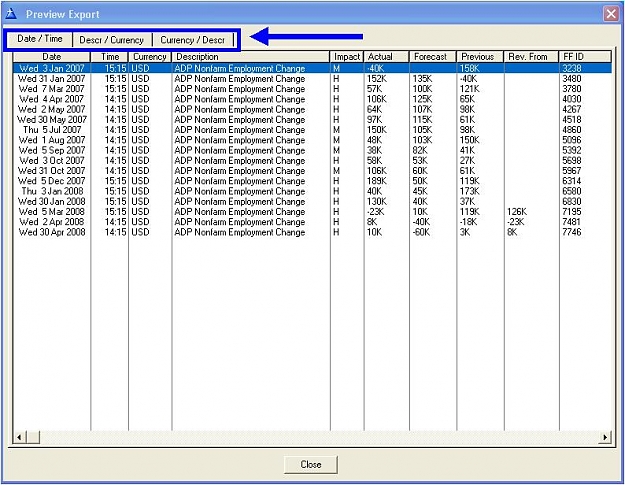Click Previous value 173K
The image size is (625, 485).
pos(470,191)
